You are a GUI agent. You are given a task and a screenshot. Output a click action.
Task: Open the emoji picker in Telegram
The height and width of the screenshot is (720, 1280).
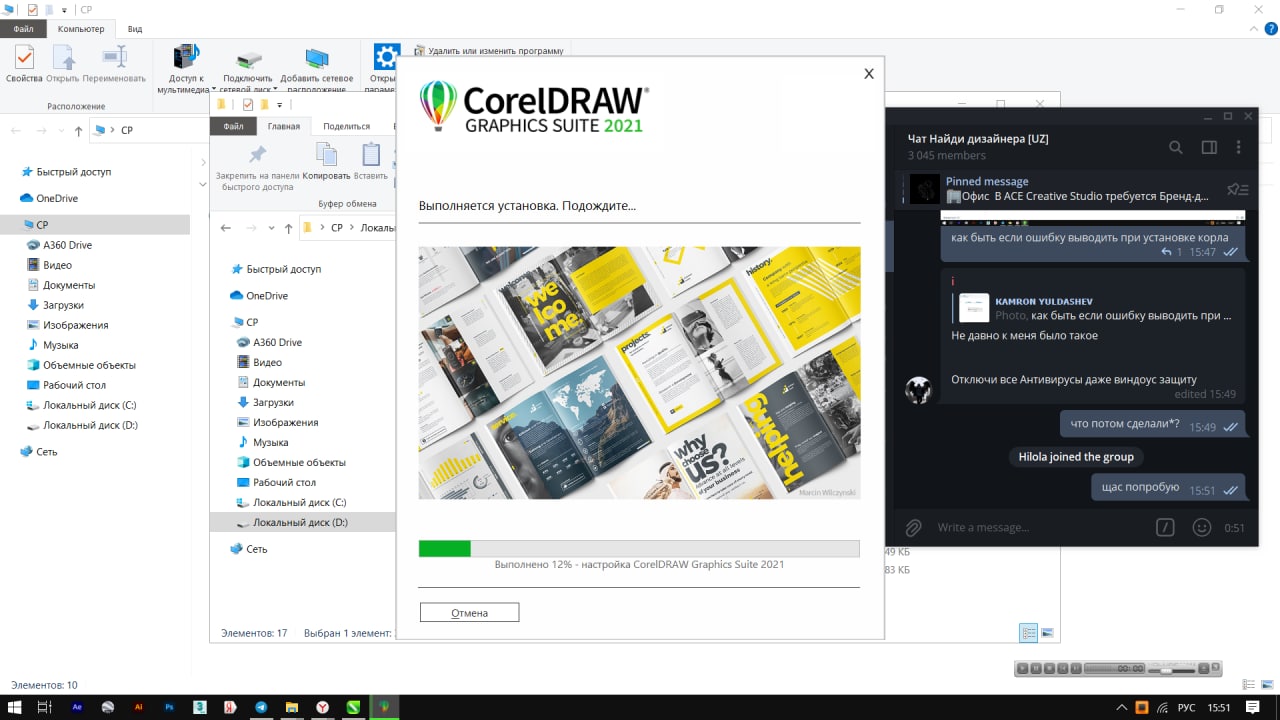(1202, 527)
